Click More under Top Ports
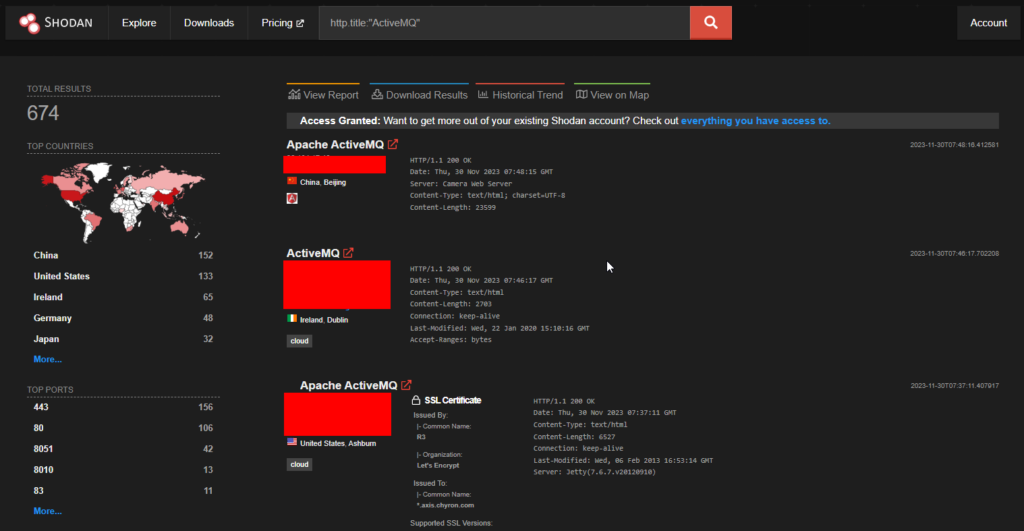 click(x=48, y=511)
